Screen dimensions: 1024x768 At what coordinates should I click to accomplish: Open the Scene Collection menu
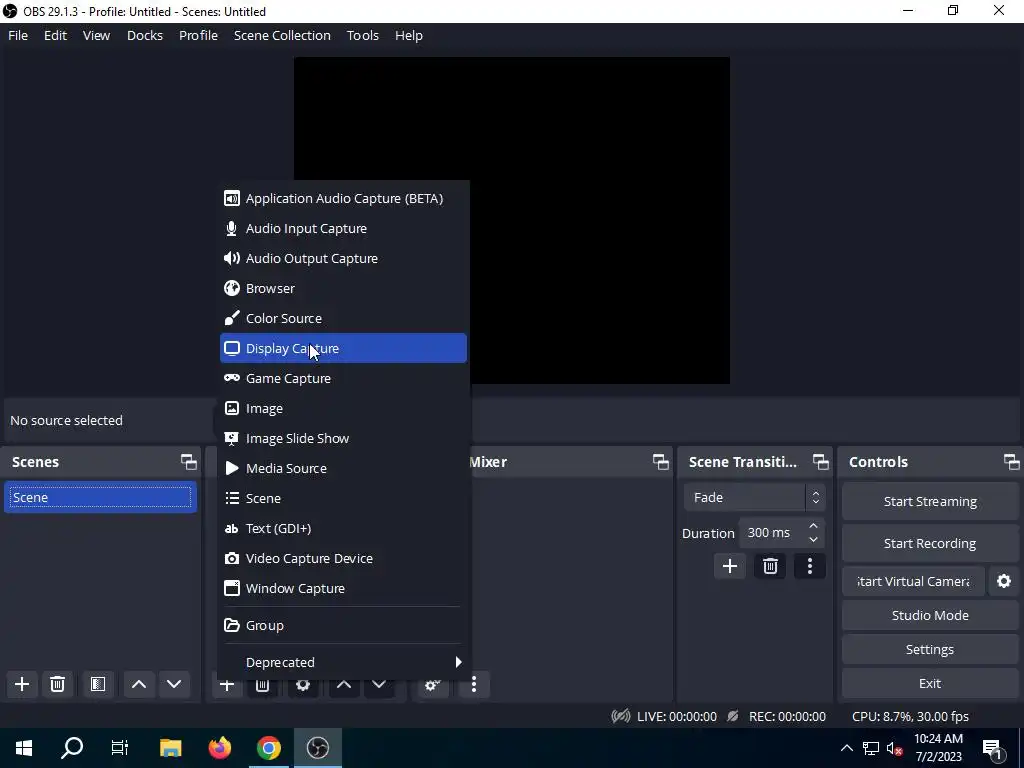coord(282,35)
